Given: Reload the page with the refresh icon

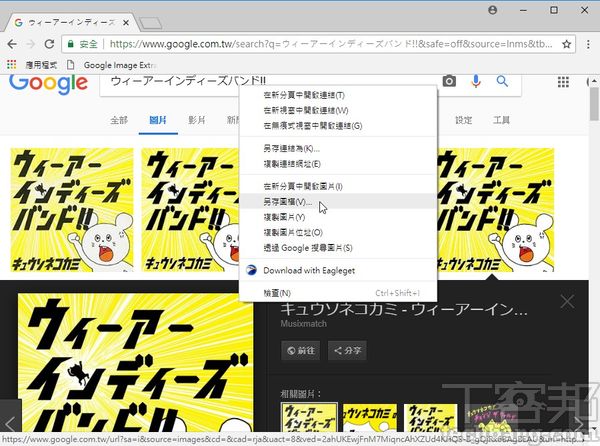Looking at the screenshot, I should pos(49,44).
